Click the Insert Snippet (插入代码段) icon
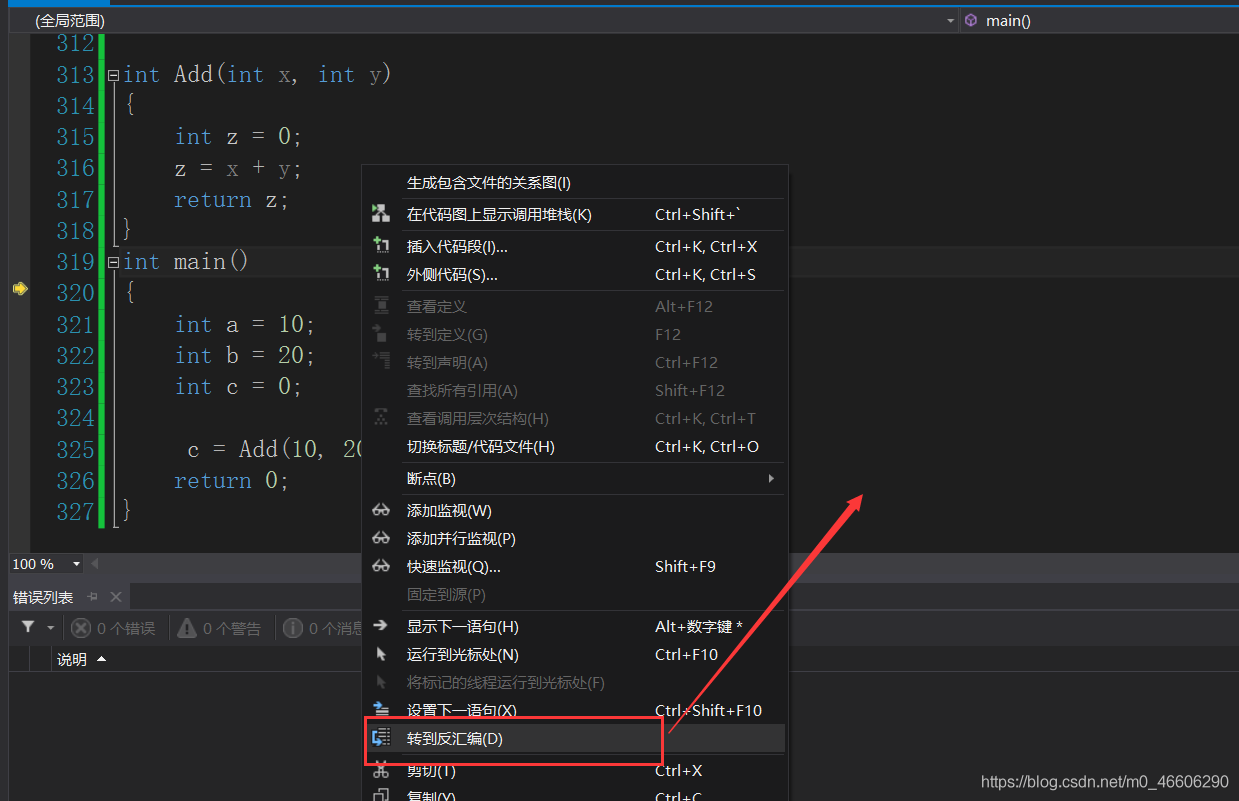This screenshot has width=1239, height=801. 381,245
